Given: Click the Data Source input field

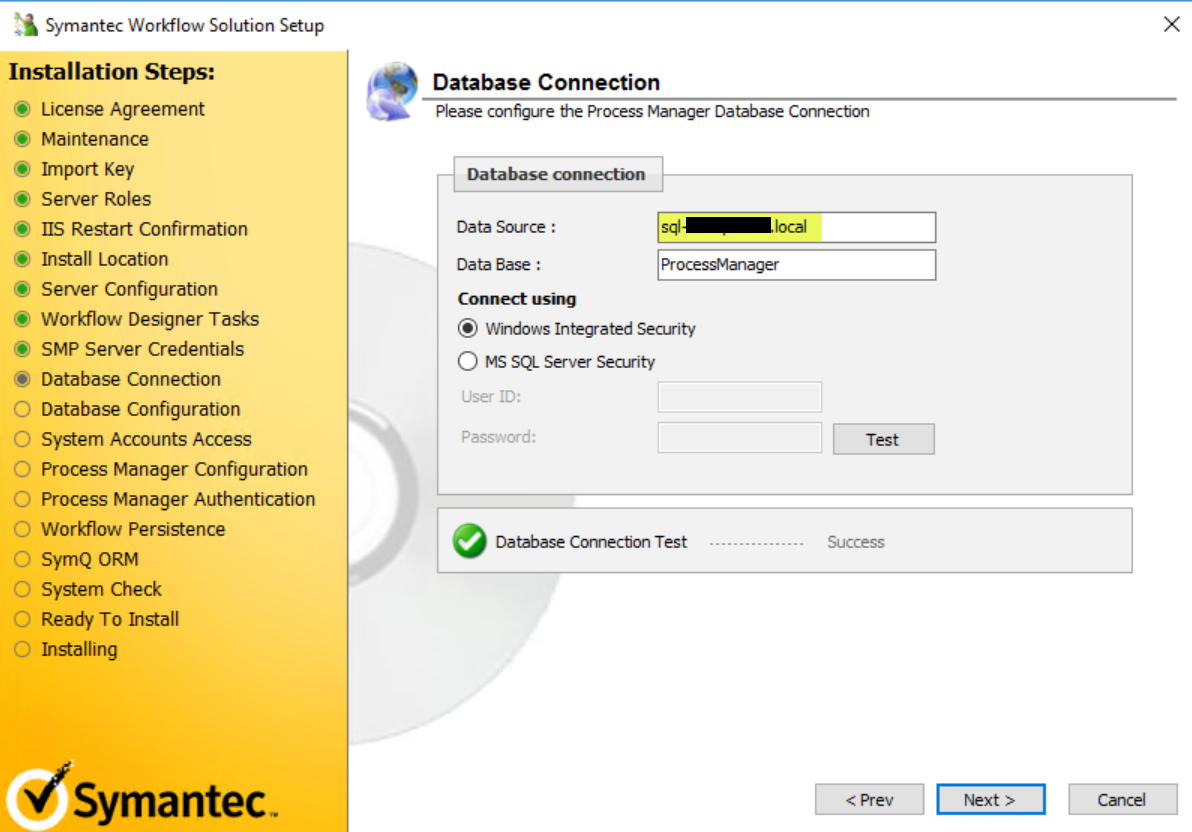Looking at the screenshot, I should [796, 227].
